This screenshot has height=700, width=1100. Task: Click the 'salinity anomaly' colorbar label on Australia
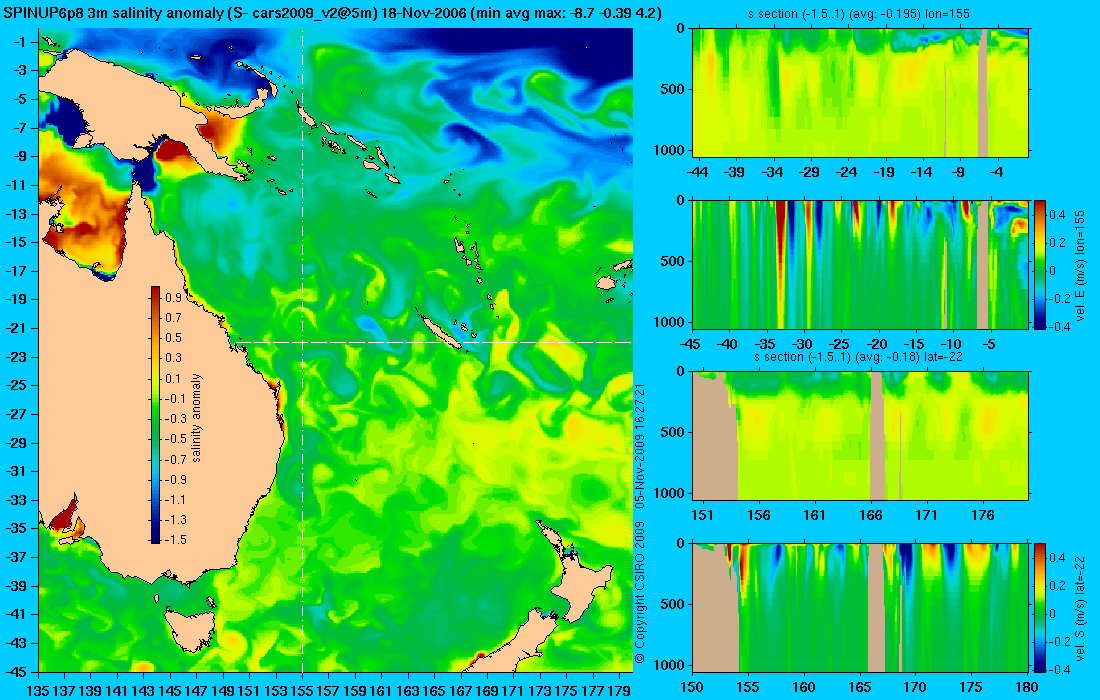pyautogui.click(x=196, y=417)
